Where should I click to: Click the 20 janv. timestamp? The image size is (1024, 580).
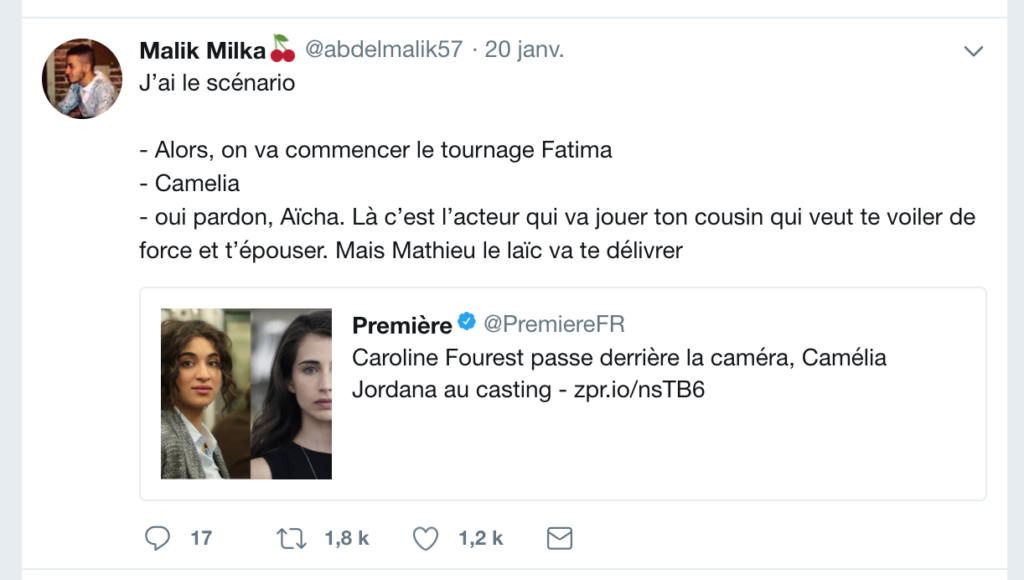[x=524, y=50]
